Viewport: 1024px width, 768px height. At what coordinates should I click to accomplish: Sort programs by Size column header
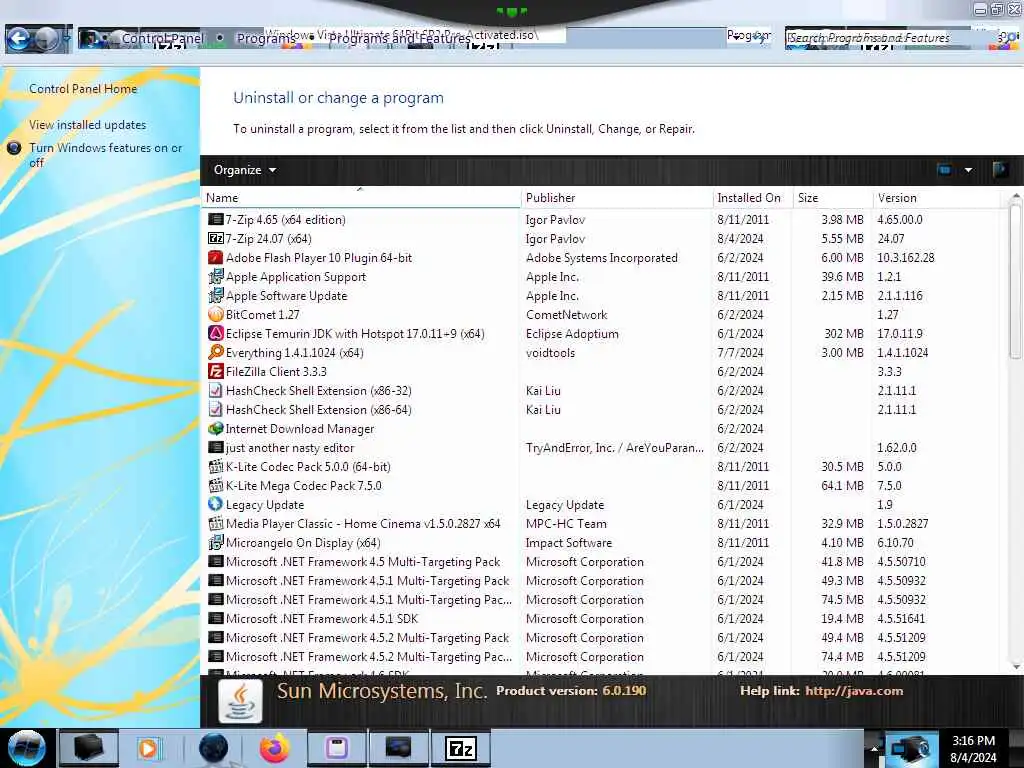(832, 198)
